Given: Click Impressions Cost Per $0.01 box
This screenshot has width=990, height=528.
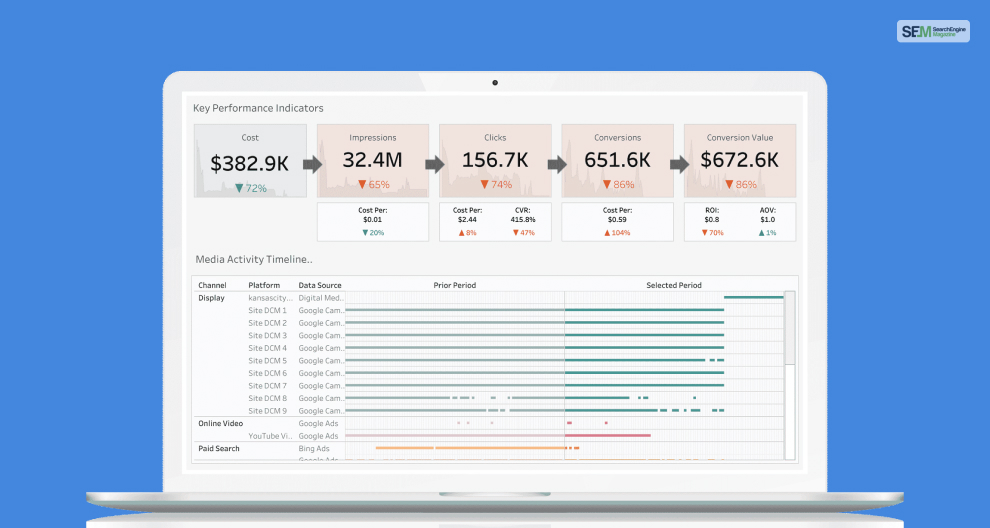Looking at the screenshot, I should (373, 222).
